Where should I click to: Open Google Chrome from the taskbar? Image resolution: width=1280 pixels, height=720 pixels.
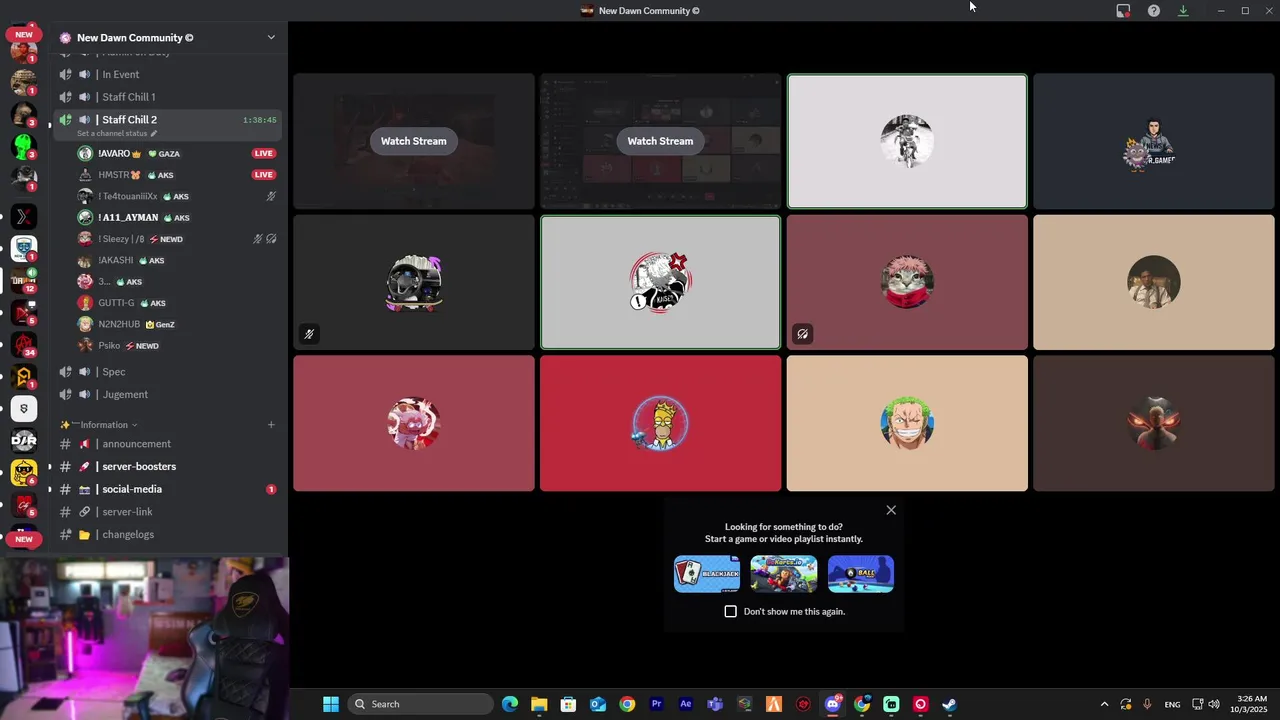(627, 704)
